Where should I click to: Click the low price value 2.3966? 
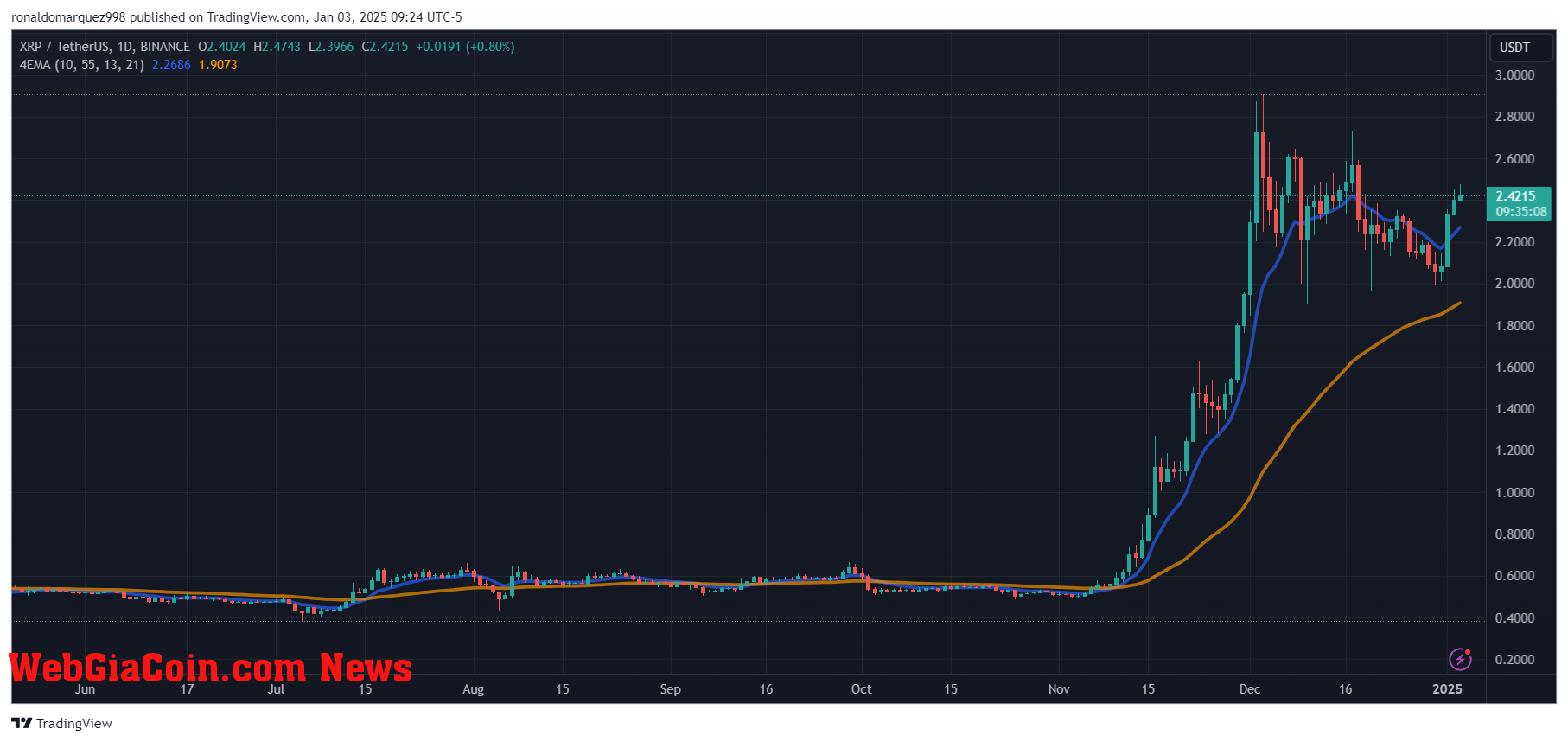point(335,47)
